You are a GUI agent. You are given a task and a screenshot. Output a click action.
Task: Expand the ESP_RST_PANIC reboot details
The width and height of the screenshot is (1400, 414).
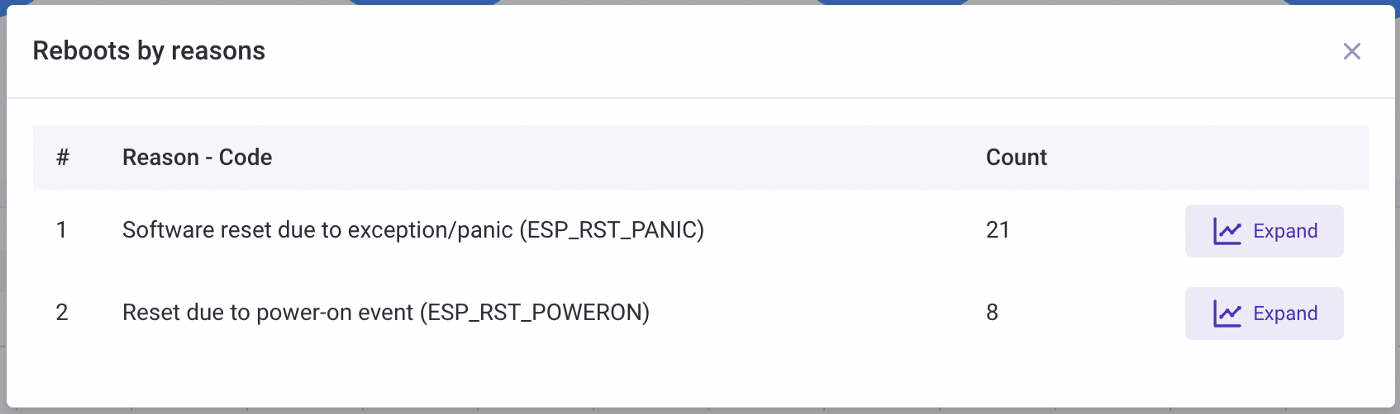pos(1264,232)
